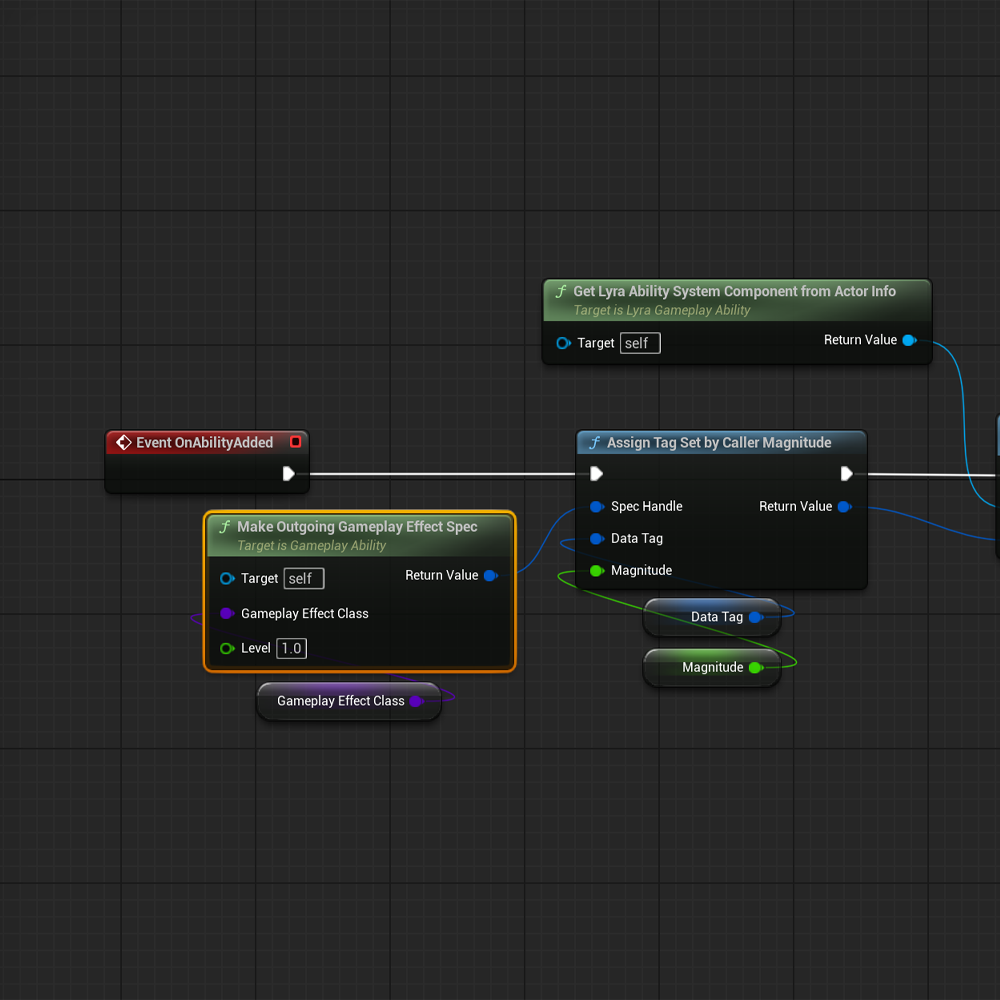Viewport: 1000px width, 1000px height.
Task: Click the Target pin on Get Lyra Ability System node
Action: tap(564, 342)
